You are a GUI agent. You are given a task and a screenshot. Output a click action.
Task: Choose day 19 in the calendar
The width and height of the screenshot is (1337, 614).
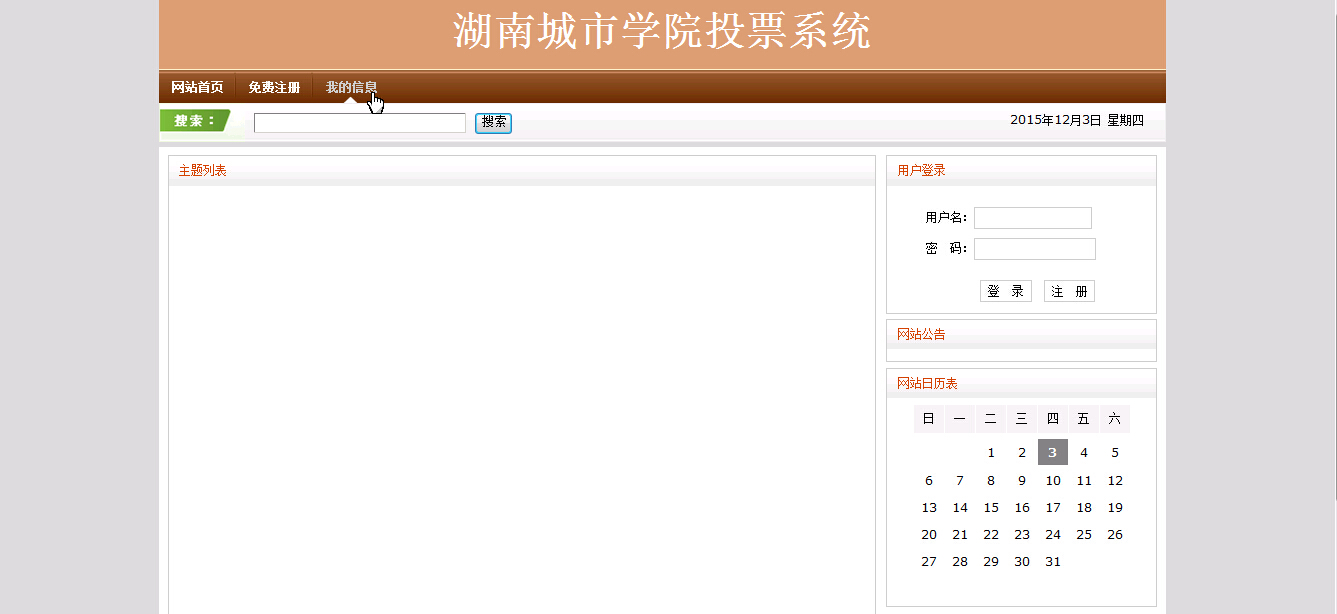tap(1115, 508)
